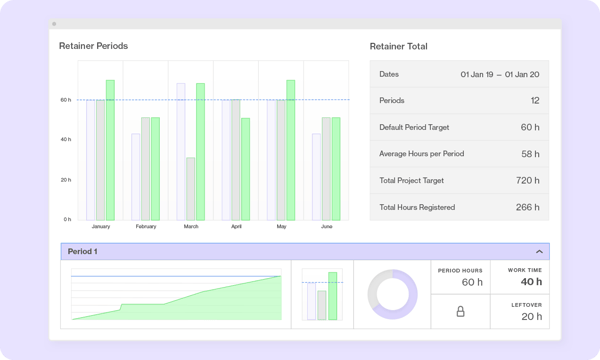
Task: Click the purple donut chart
Action: coord(393,294)
